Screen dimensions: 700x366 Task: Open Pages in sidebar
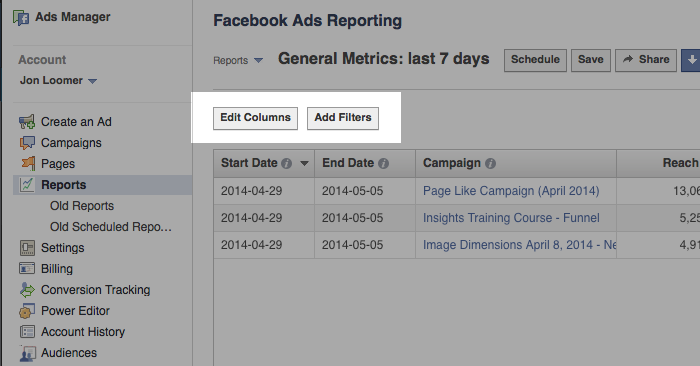(x=58, y=164)
